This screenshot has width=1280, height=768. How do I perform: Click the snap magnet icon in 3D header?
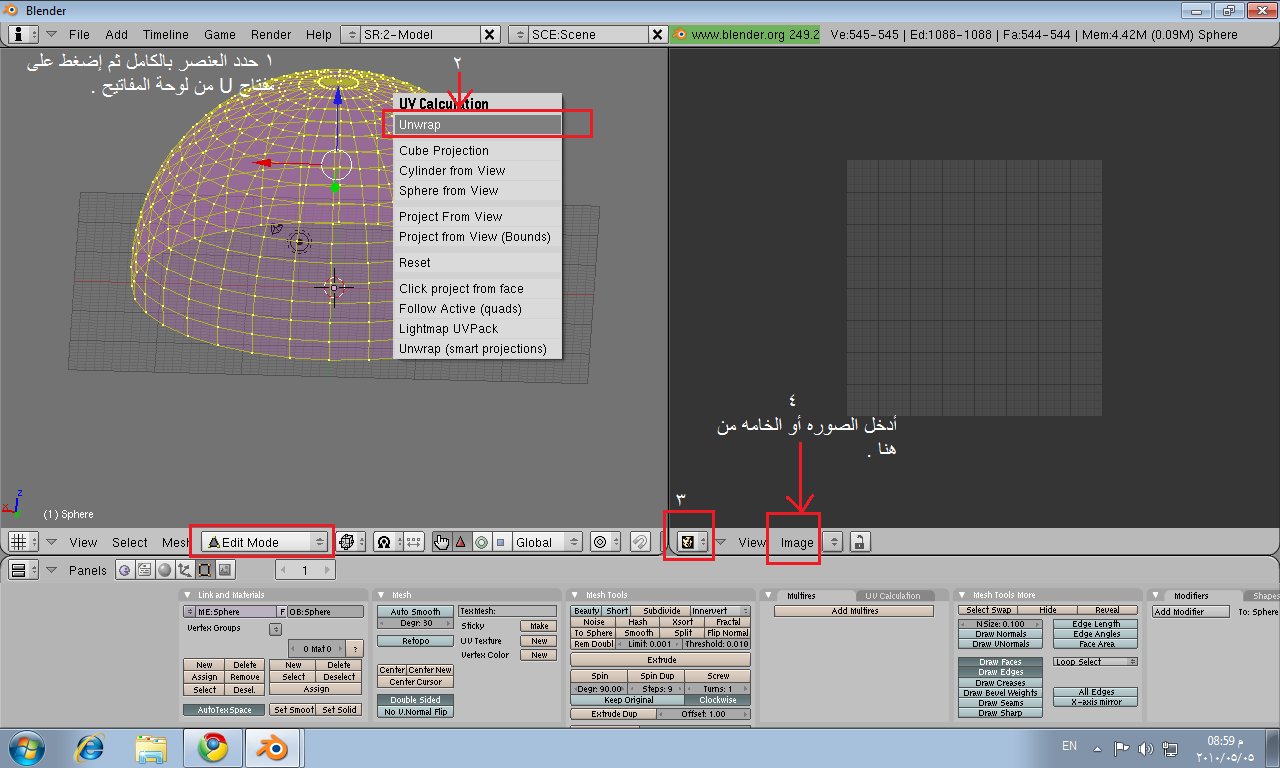point(641,542)
